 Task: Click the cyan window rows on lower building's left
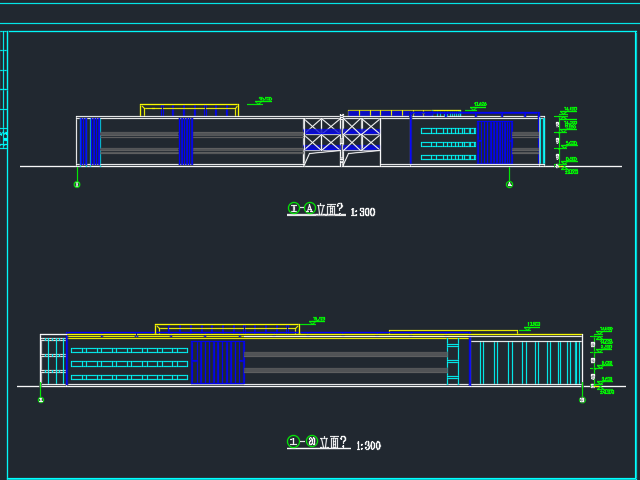point(128,362)
